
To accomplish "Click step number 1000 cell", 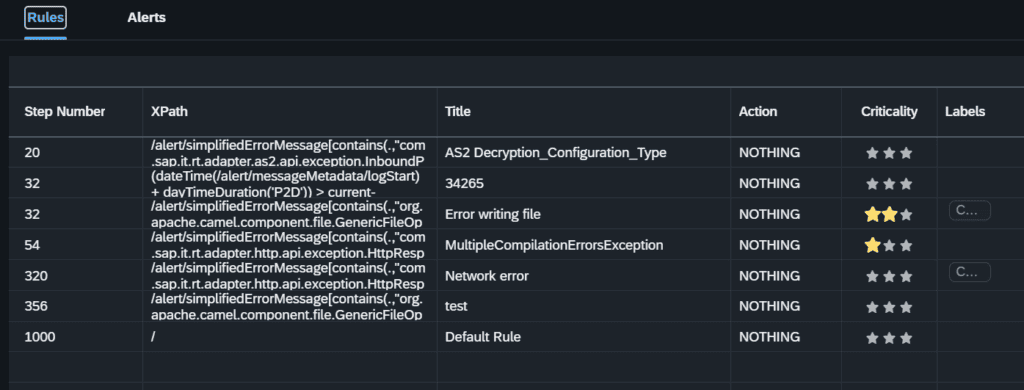I will (40, 337).
